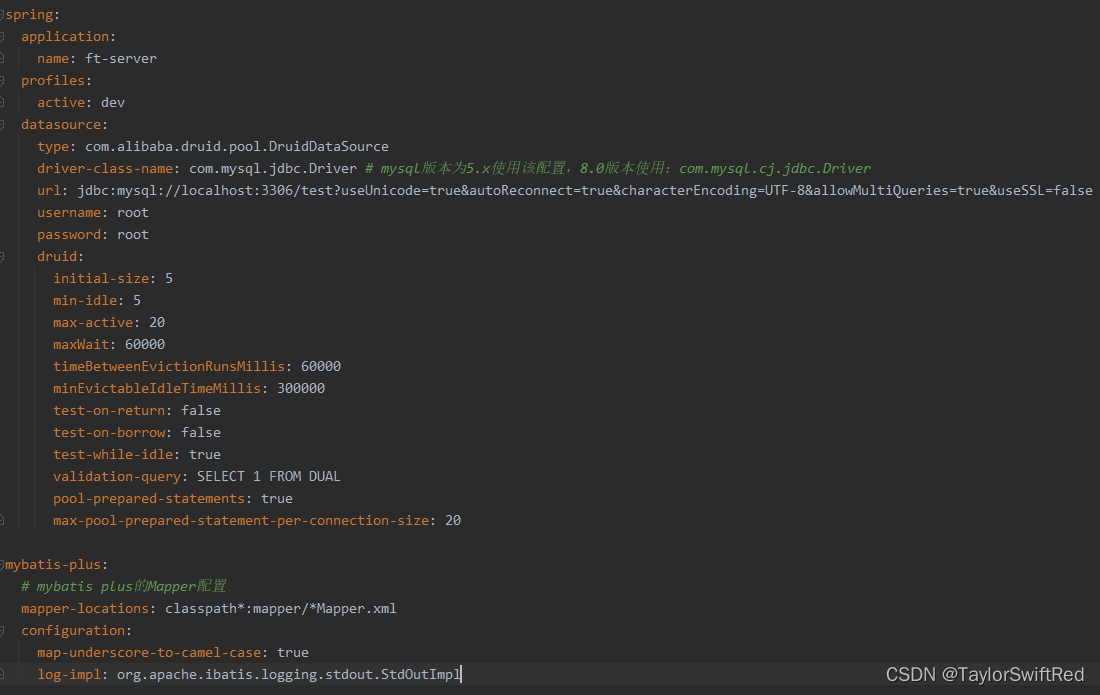The height and width of the screenshot is (695, 1100).
Task: Click the "test-on-borrow" key
Action: (109, 433)
